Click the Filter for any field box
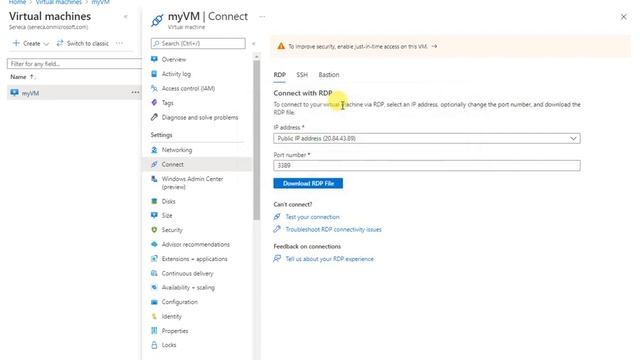 pyautogui.click(x=74, y=64)
